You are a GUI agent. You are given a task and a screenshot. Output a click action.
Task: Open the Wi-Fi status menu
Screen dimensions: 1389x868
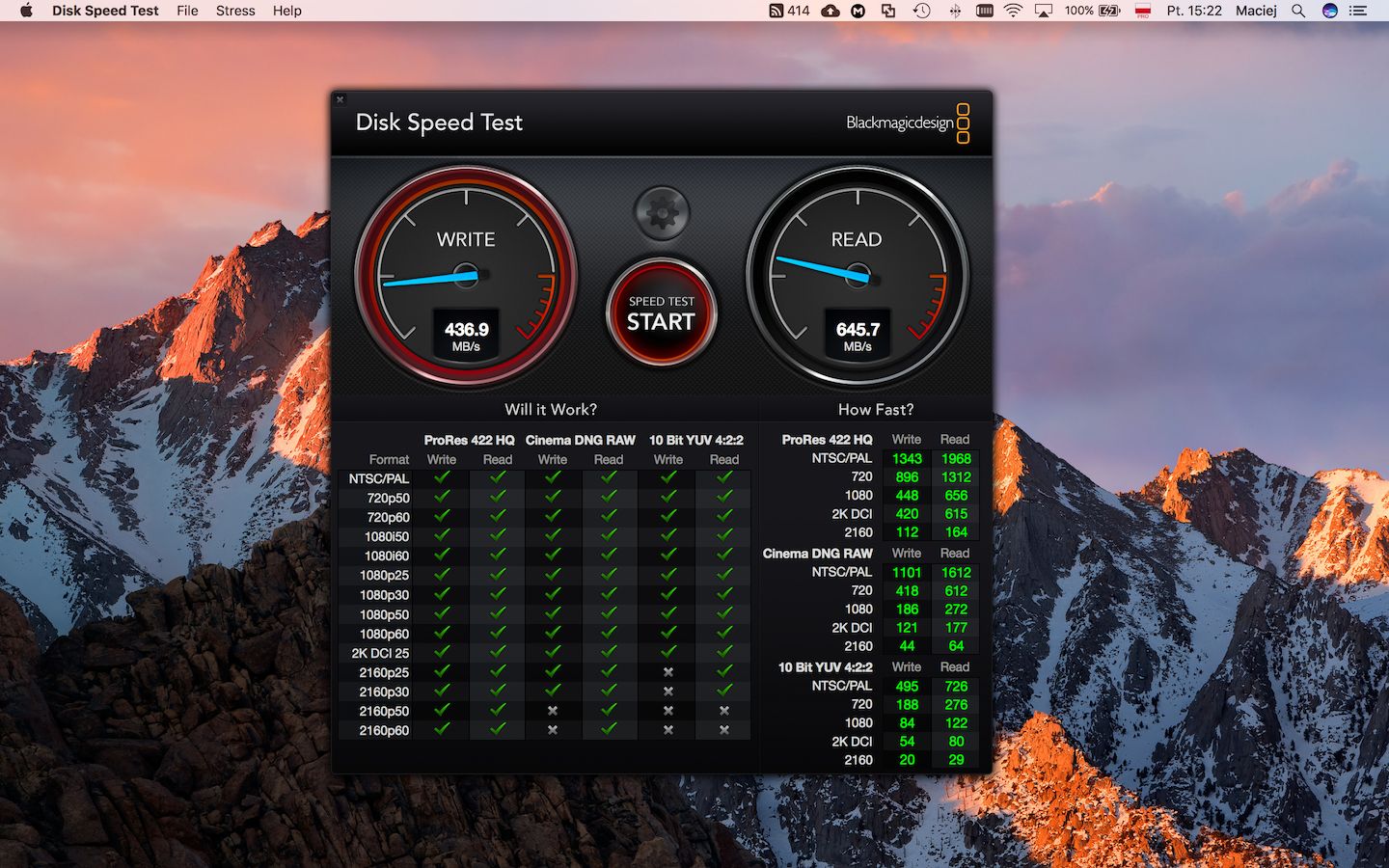(x=1013, y=11)
